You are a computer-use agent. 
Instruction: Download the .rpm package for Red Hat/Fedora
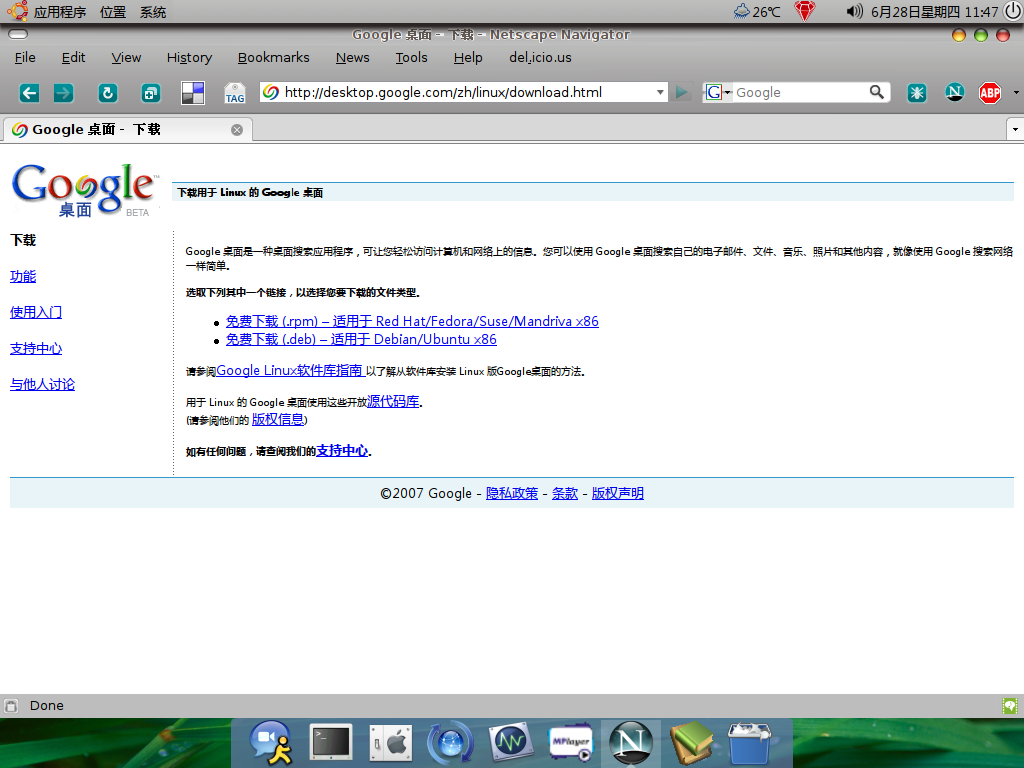412,321
